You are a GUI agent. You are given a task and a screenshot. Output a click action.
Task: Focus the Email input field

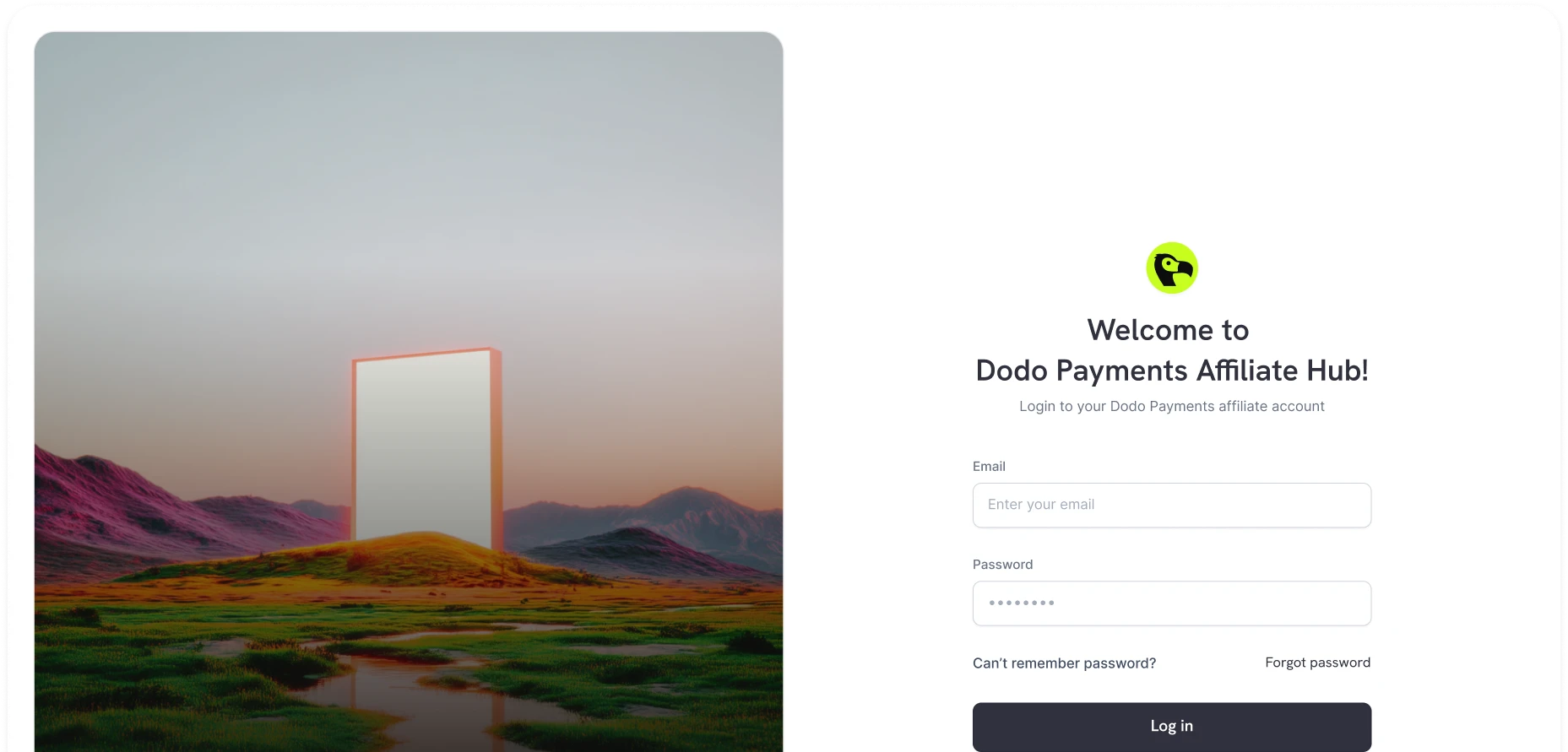click(x=1171, y=505)
